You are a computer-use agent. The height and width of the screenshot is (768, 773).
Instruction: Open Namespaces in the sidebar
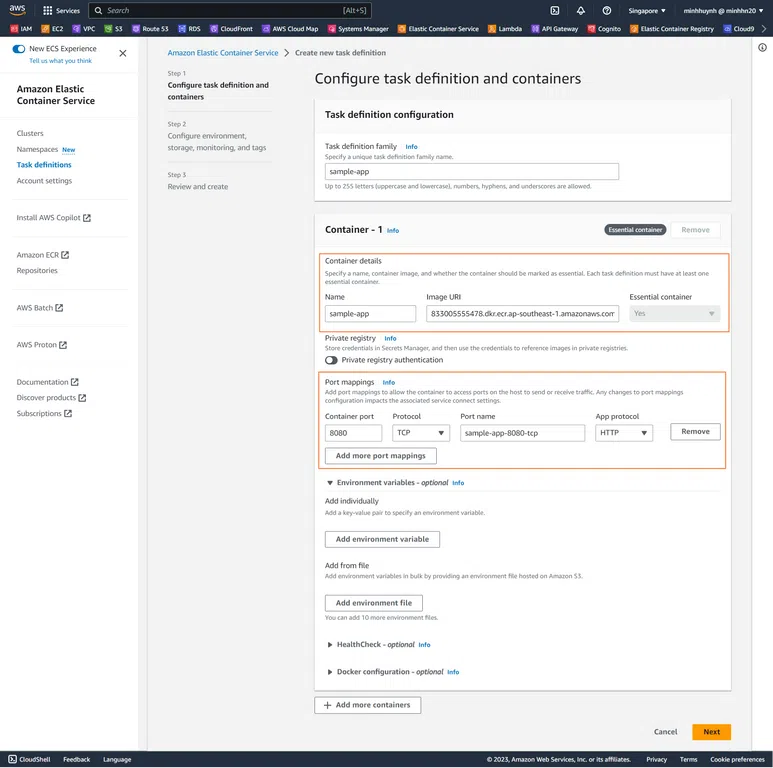(x=37, y=149)
